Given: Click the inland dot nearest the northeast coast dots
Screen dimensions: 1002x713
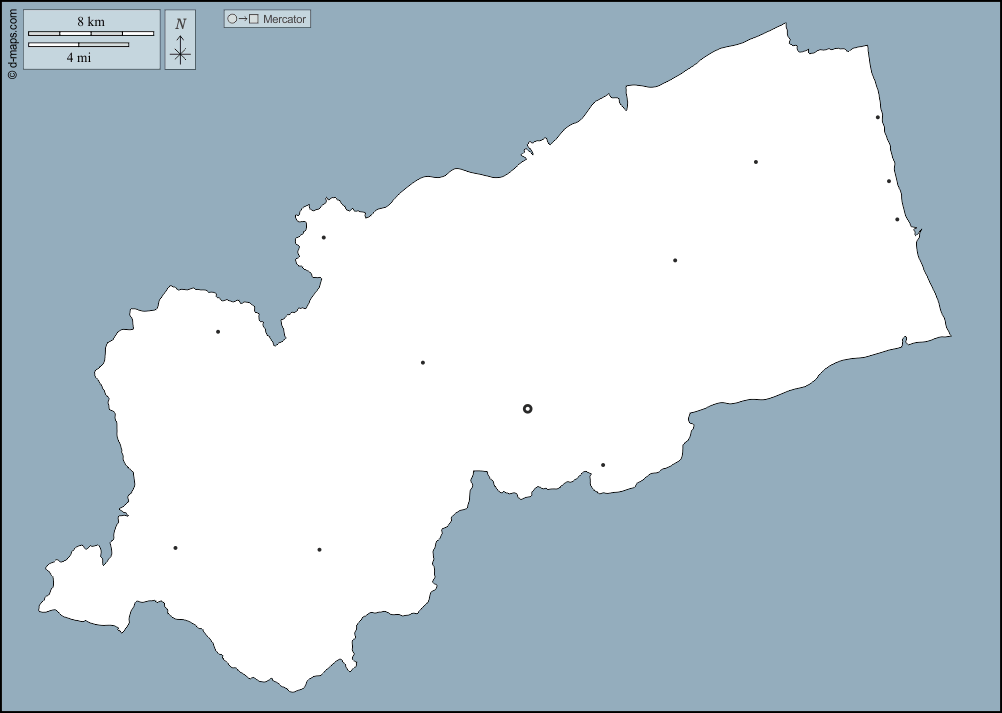Looking at the screenshot, I should click(756, 162).
